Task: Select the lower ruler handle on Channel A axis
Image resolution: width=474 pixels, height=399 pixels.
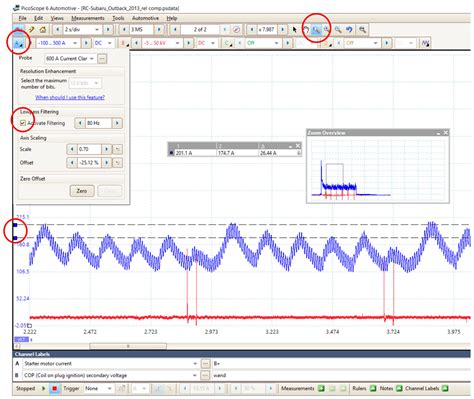Action: 15,238
